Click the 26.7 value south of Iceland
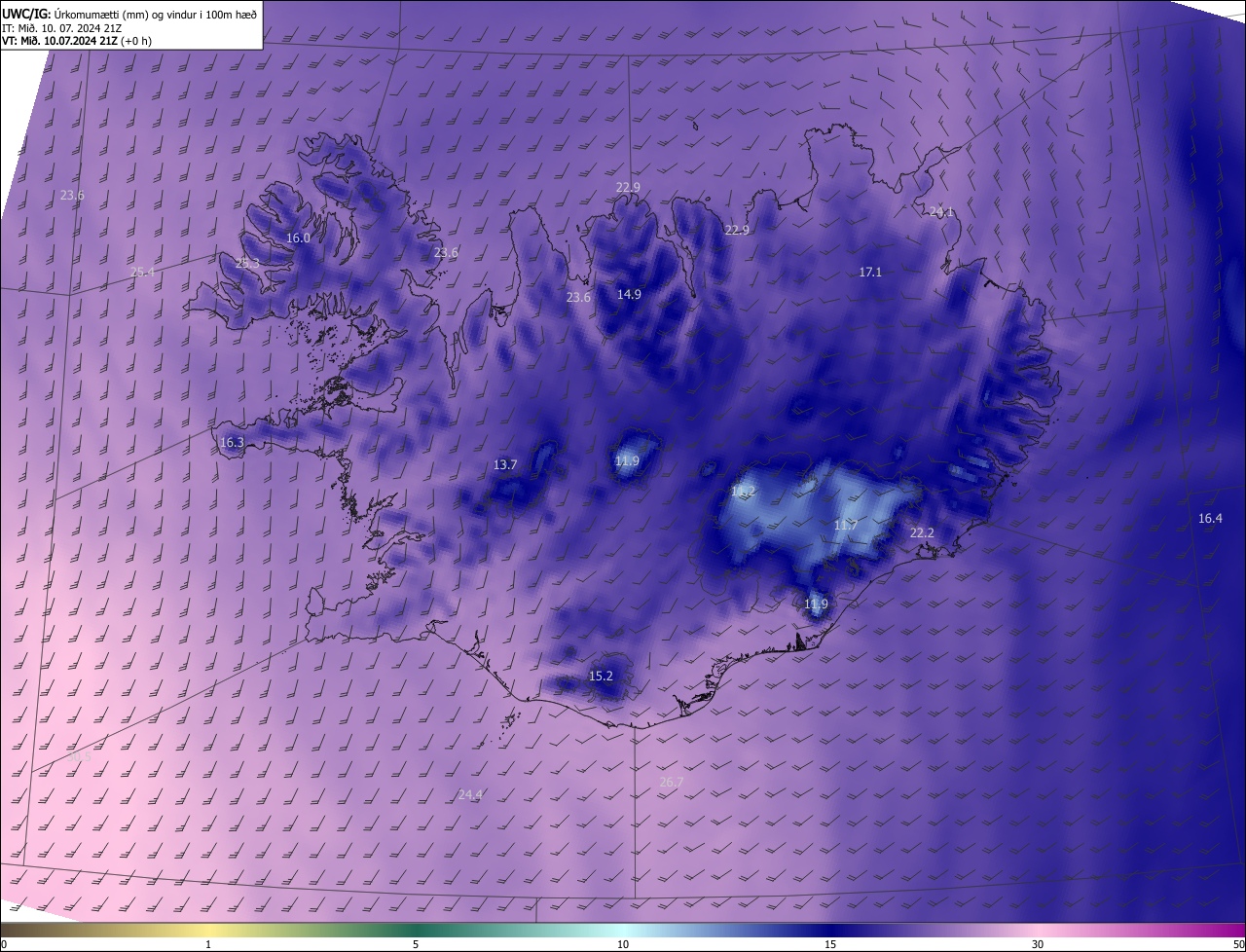 [x=671, y=782]
